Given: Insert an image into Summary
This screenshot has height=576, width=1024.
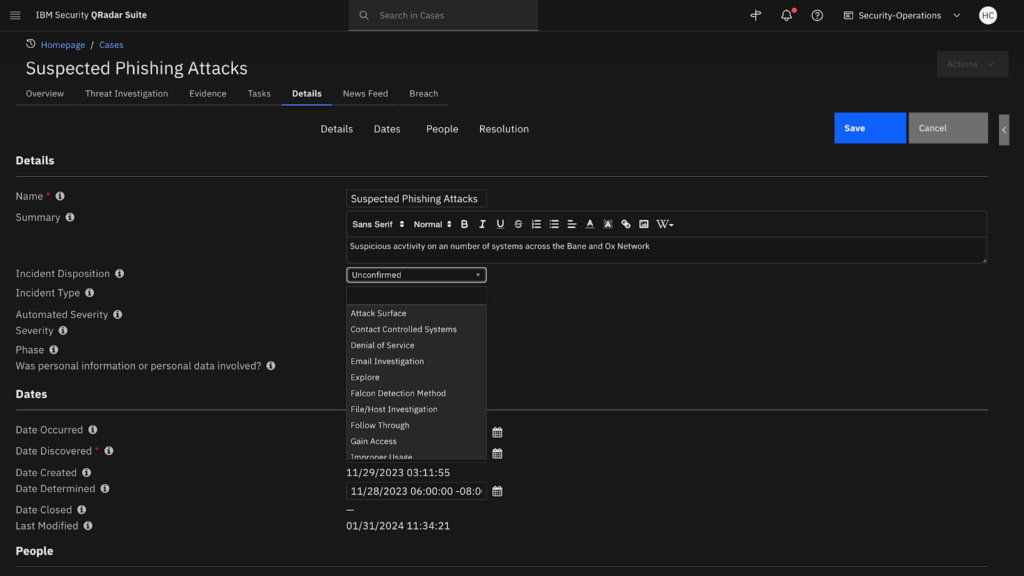Looking at the screenshot, I should tap(644, 224).
